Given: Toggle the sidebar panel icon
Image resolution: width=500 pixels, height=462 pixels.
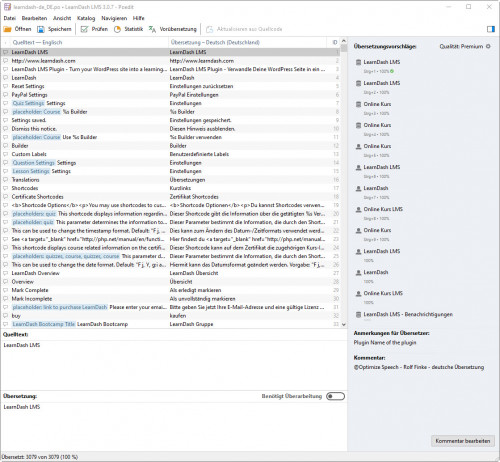Looking at the screenshot, I should click(x=491, y=29).
